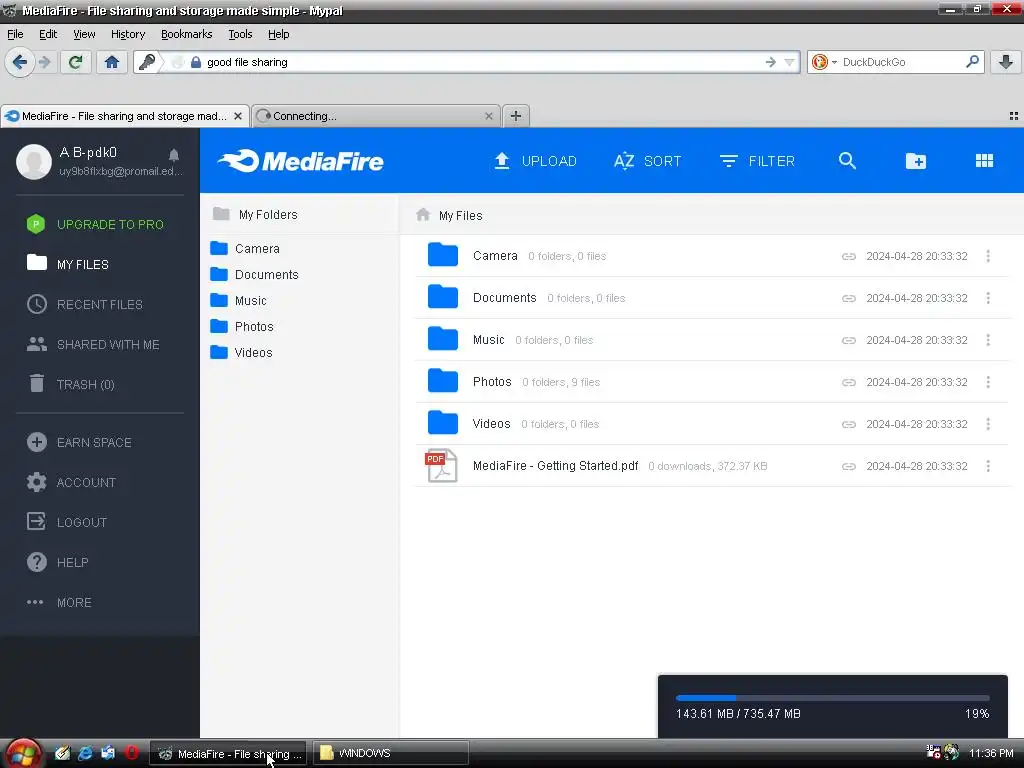Click the key icon in address bar
The image size is (1024, 768).
coord(148,62)
